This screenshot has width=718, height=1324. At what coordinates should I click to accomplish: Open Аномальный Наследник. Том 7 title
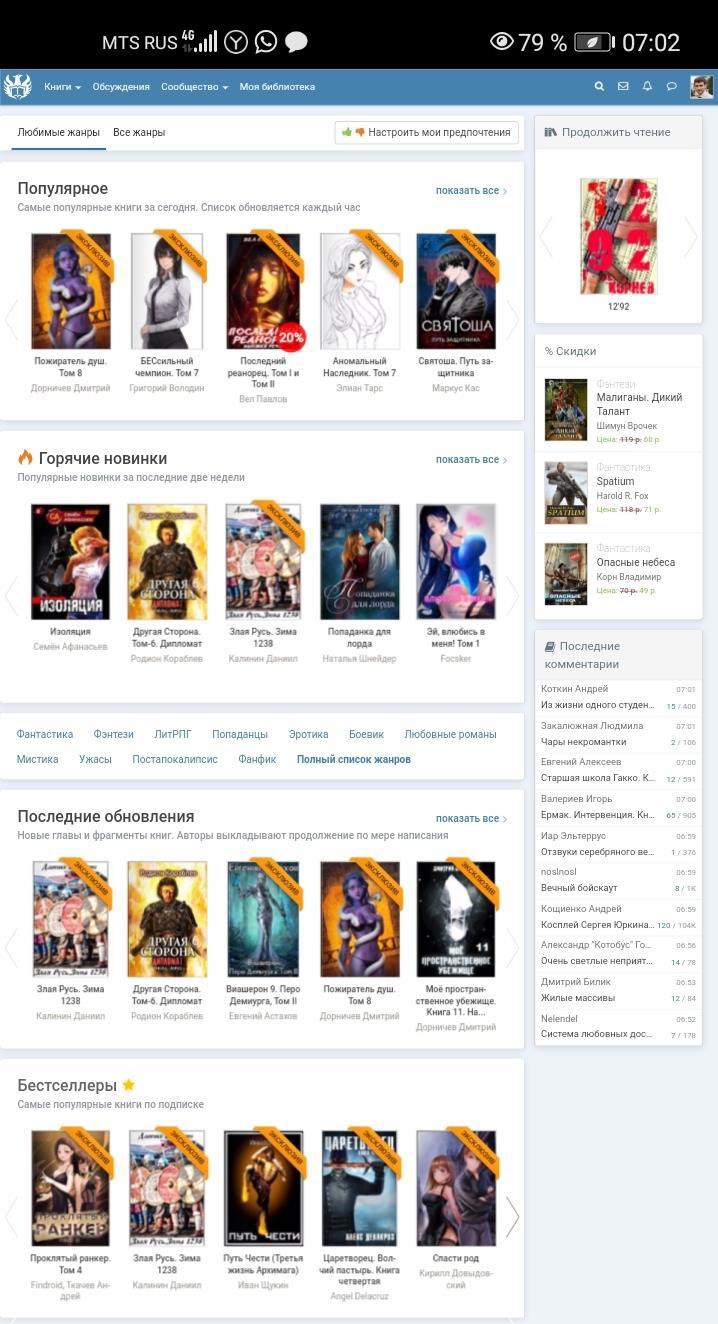coord(358,367)
